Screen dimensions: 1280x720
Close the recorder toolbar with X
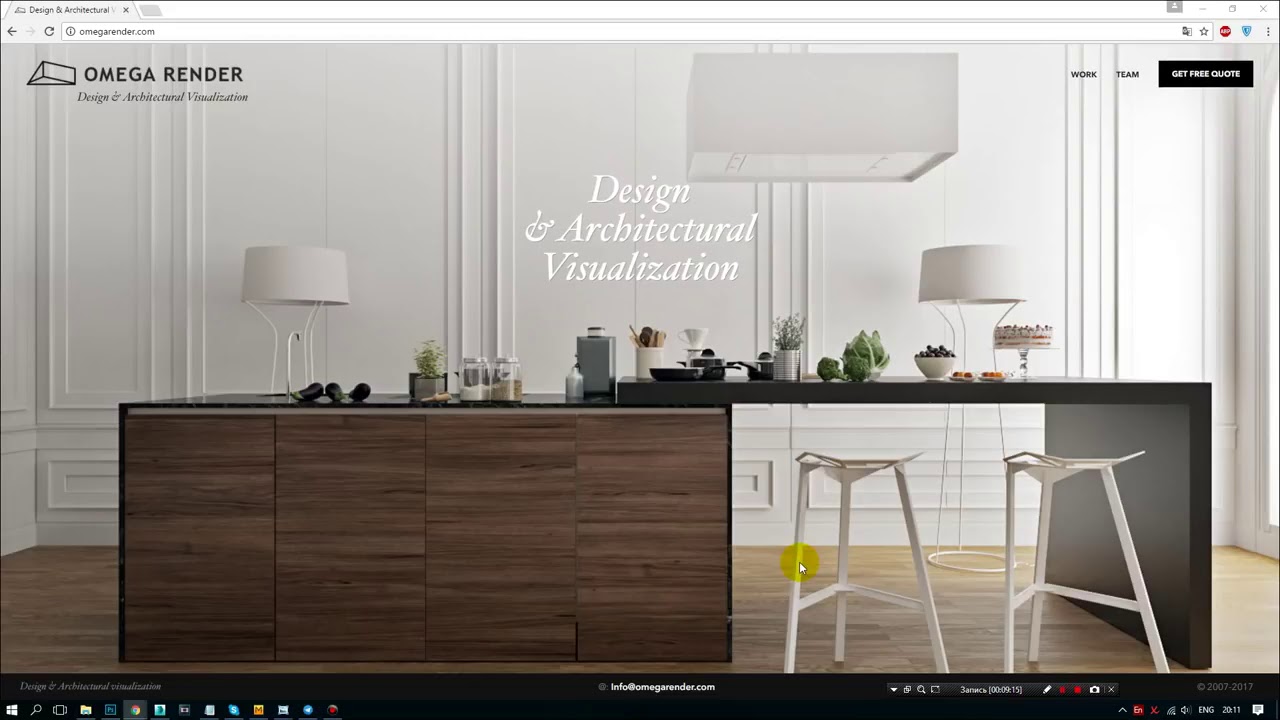1111,689
